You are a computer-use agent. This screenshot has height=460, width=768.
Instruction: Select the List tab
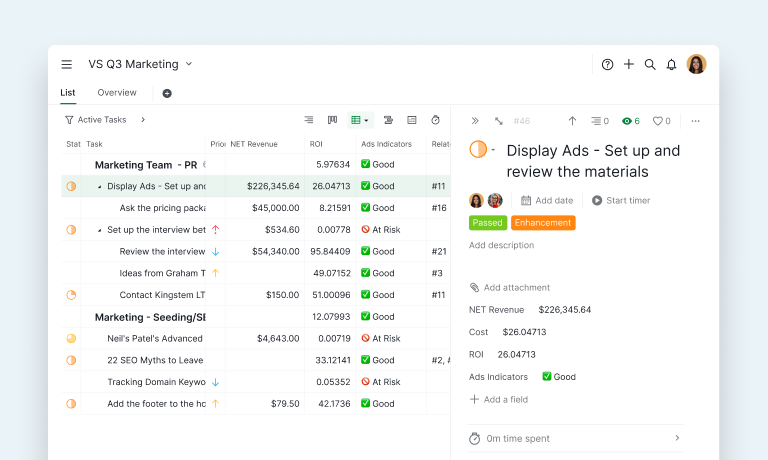pos(68,93)
